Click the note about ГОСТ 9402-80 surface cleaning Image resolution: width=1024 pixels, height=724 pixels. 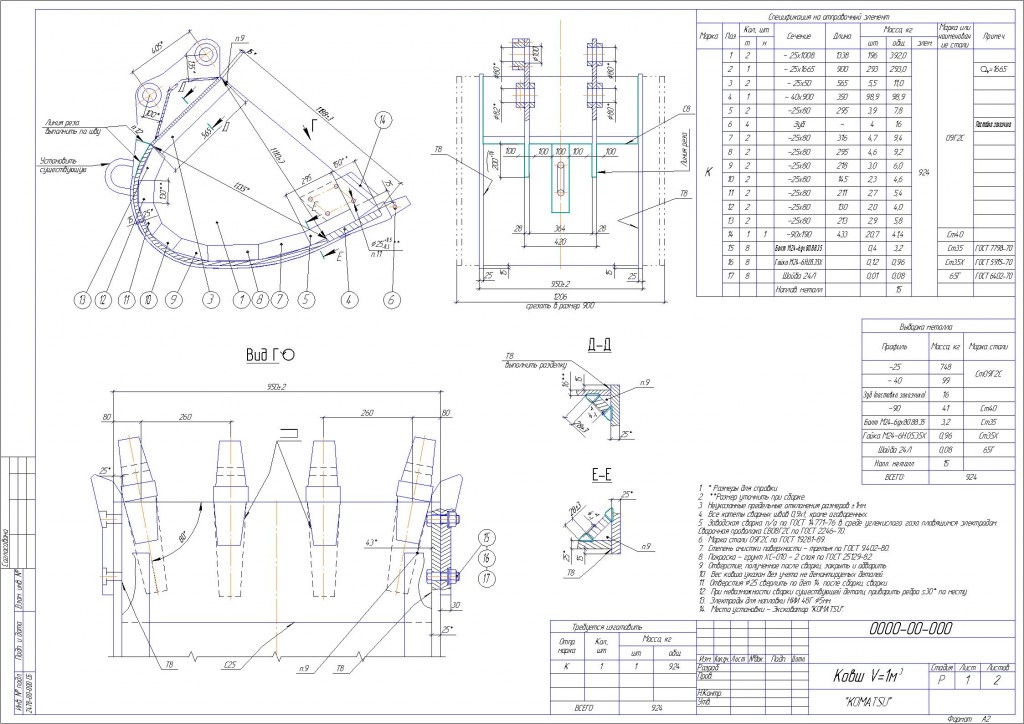pos(793,549)
